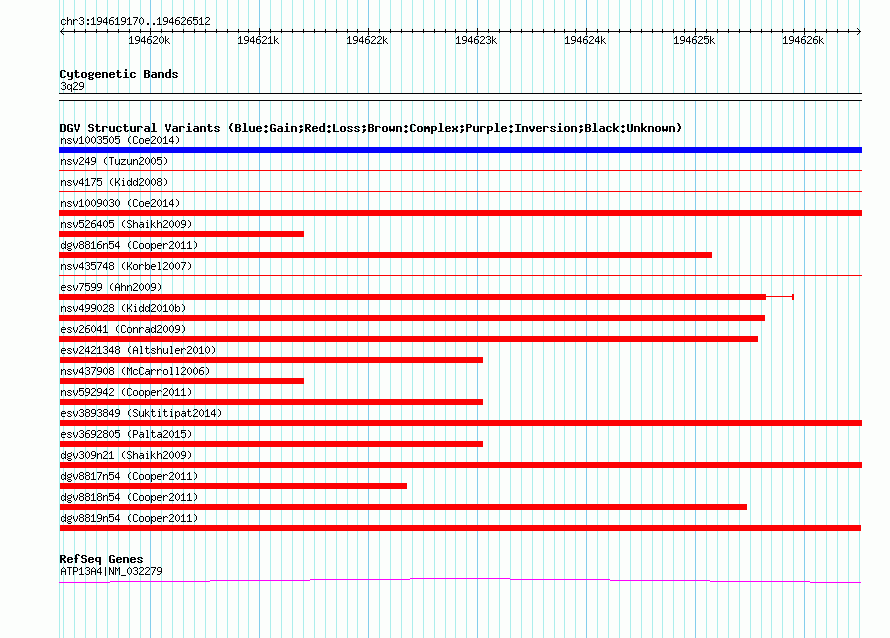Click the 194625k ruler tick label
The height and width of the screenshot is (638, 890).
(694, 40)
